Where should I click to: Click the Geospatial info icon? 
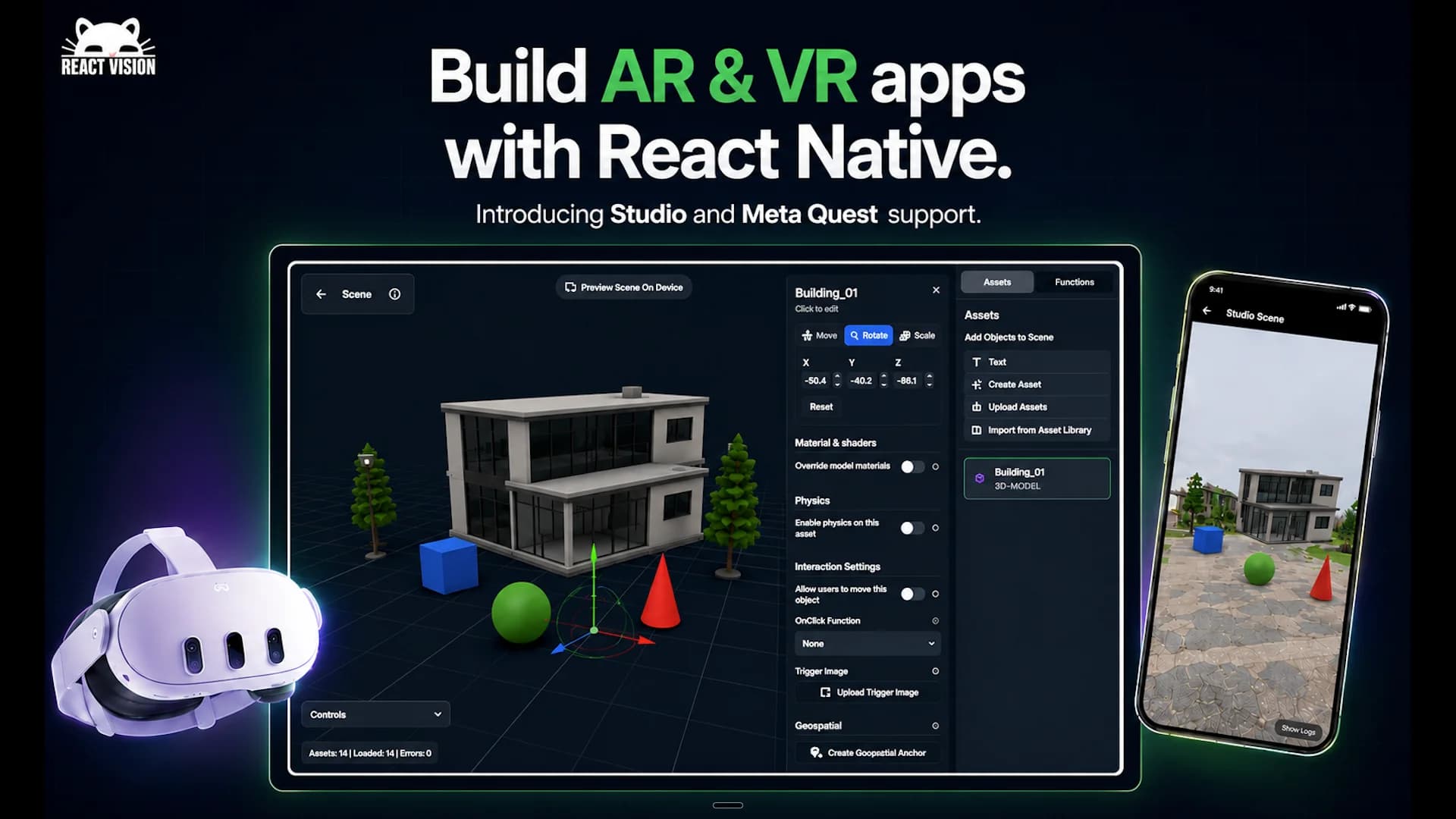936,726
